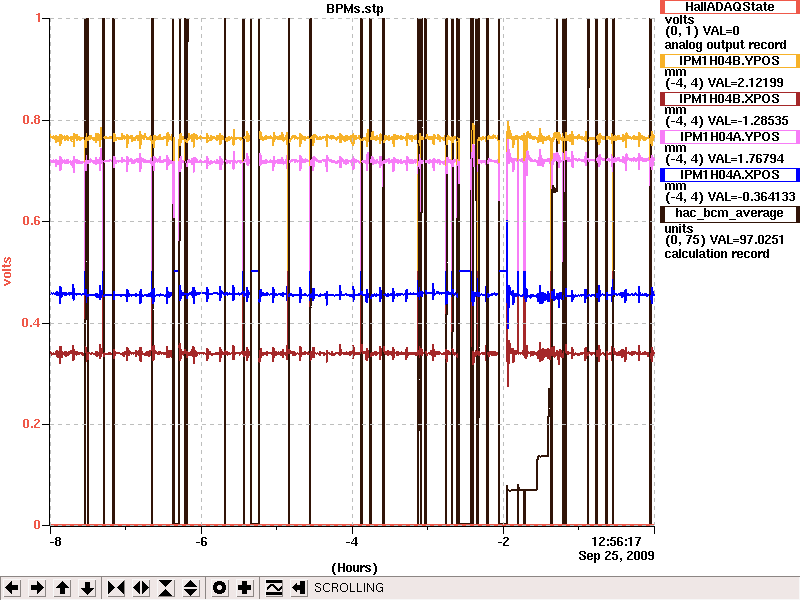Click the -4 hours tick label
Image resolution: width=800 pixels, height=600 pixels.
[353, 542]
